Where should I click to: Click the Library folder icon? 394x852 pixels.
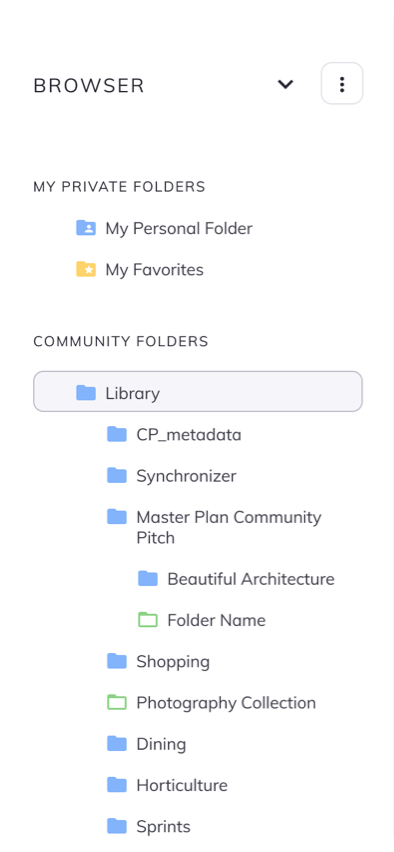86,392
